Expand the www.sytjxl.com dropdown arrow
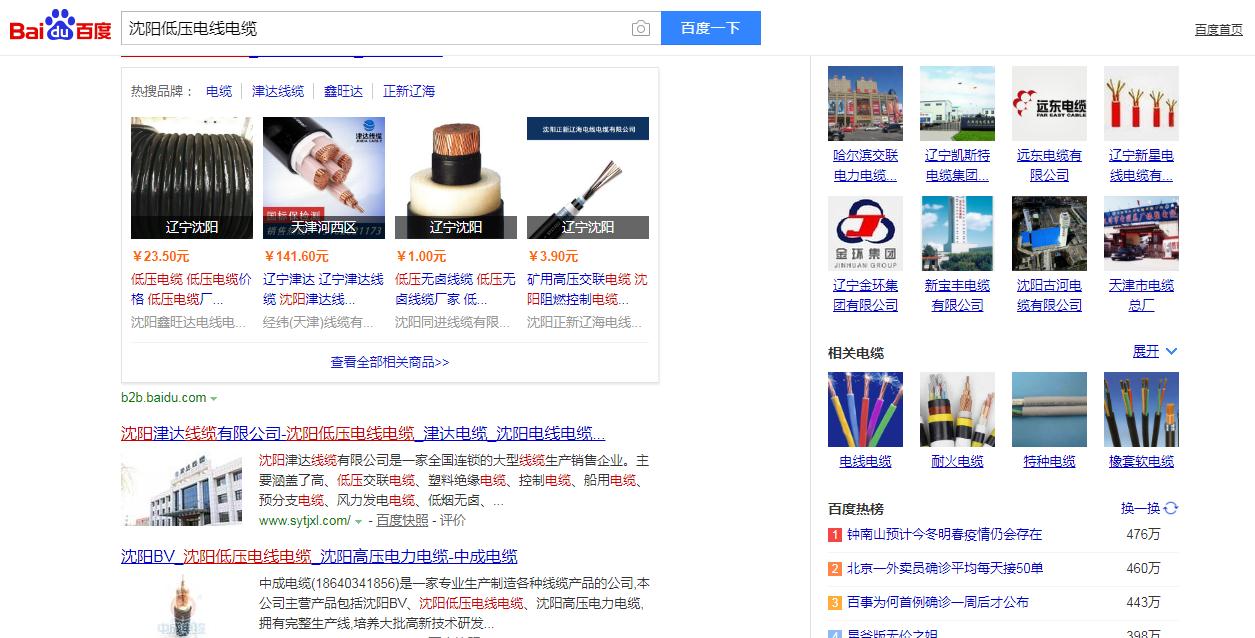1255x638 pixels. 358,521
